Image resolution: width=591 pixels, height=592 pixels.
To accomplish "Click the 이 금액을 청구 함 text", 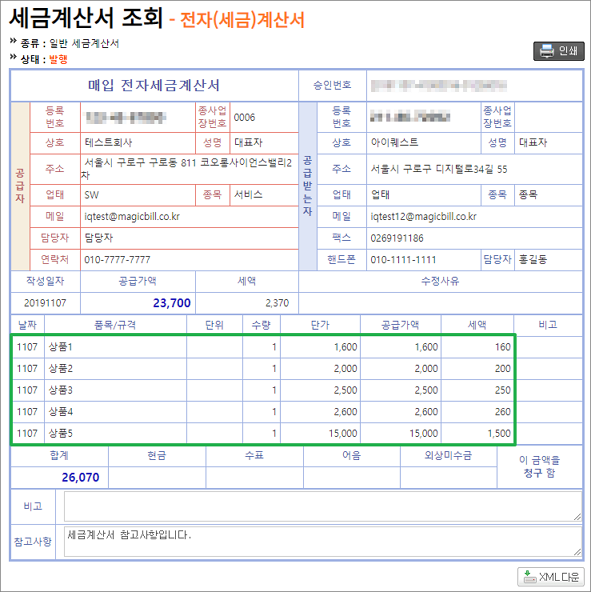I will tap(539, 466).
